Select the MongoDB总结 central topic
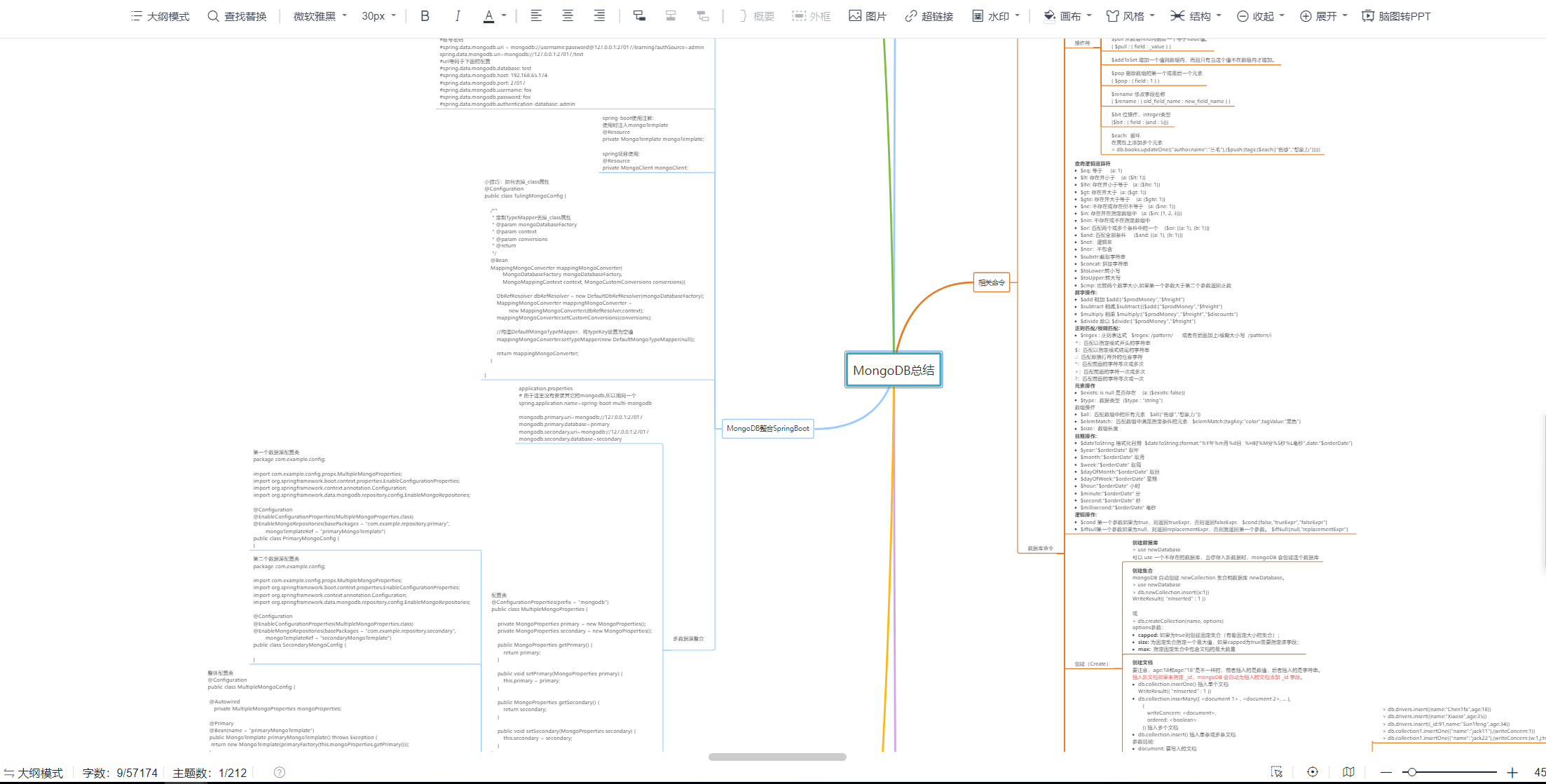The image size is (1546, 784). click(x=894, y=370)
